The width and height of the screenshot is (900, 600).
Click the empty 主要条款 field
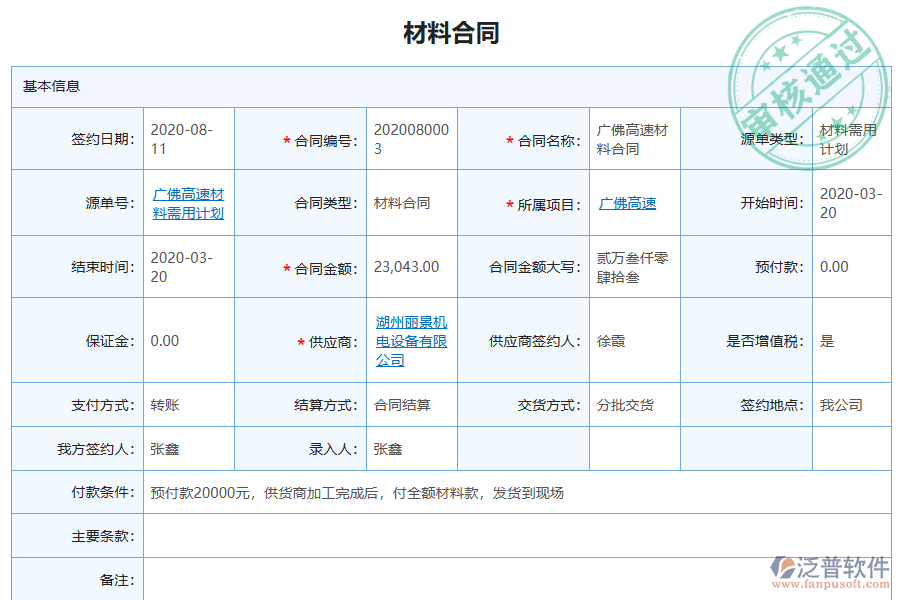coord(400,535)
